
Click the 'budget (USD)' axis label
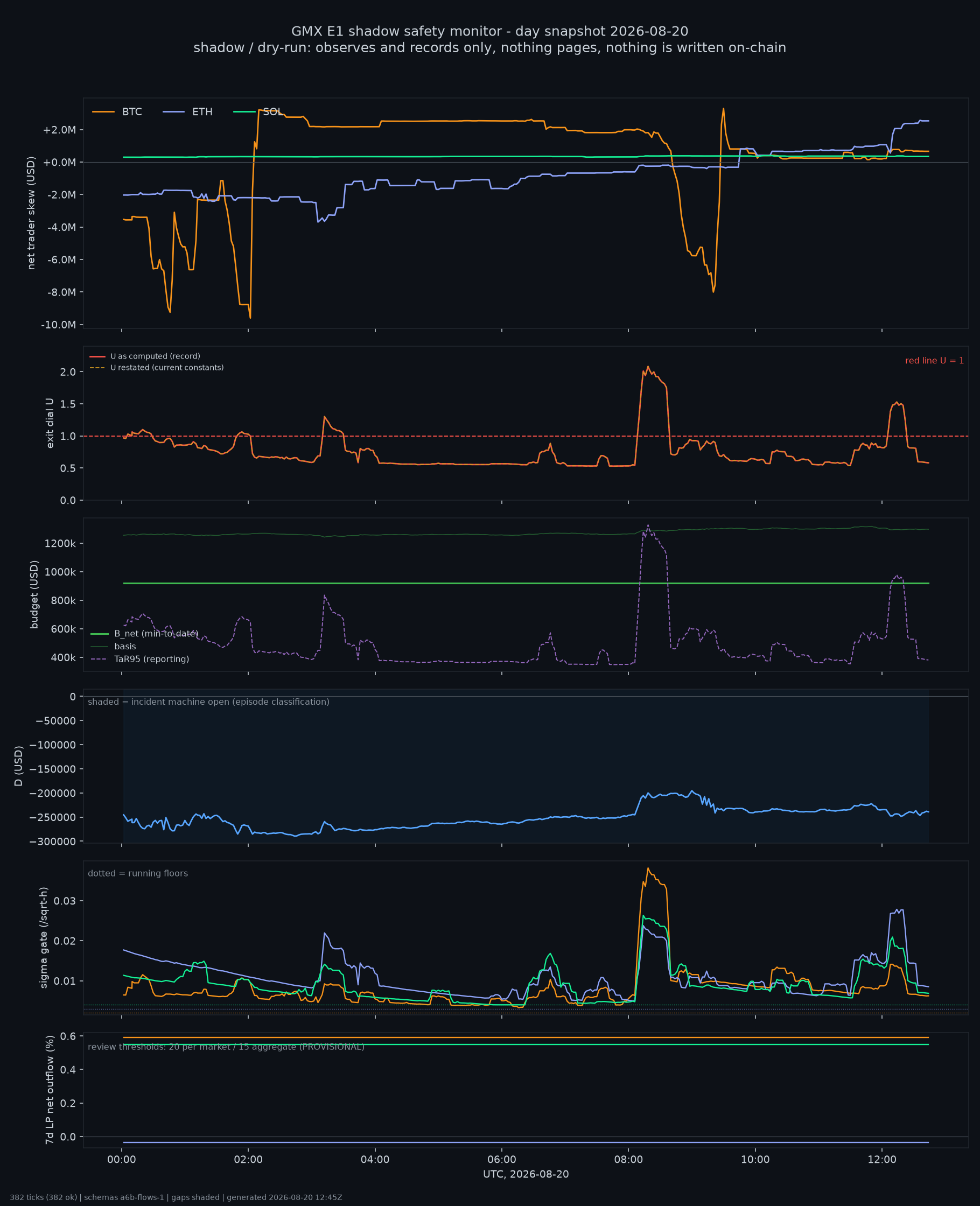point(34,595)
